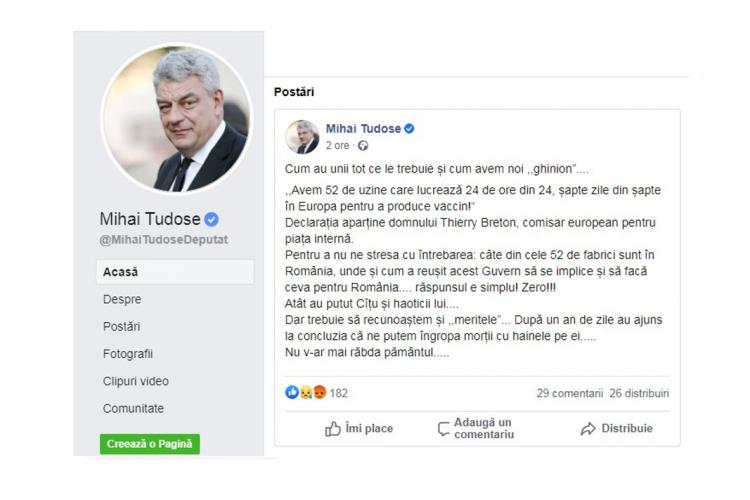Click the verified badge under profile photo

tap(211, 220)
